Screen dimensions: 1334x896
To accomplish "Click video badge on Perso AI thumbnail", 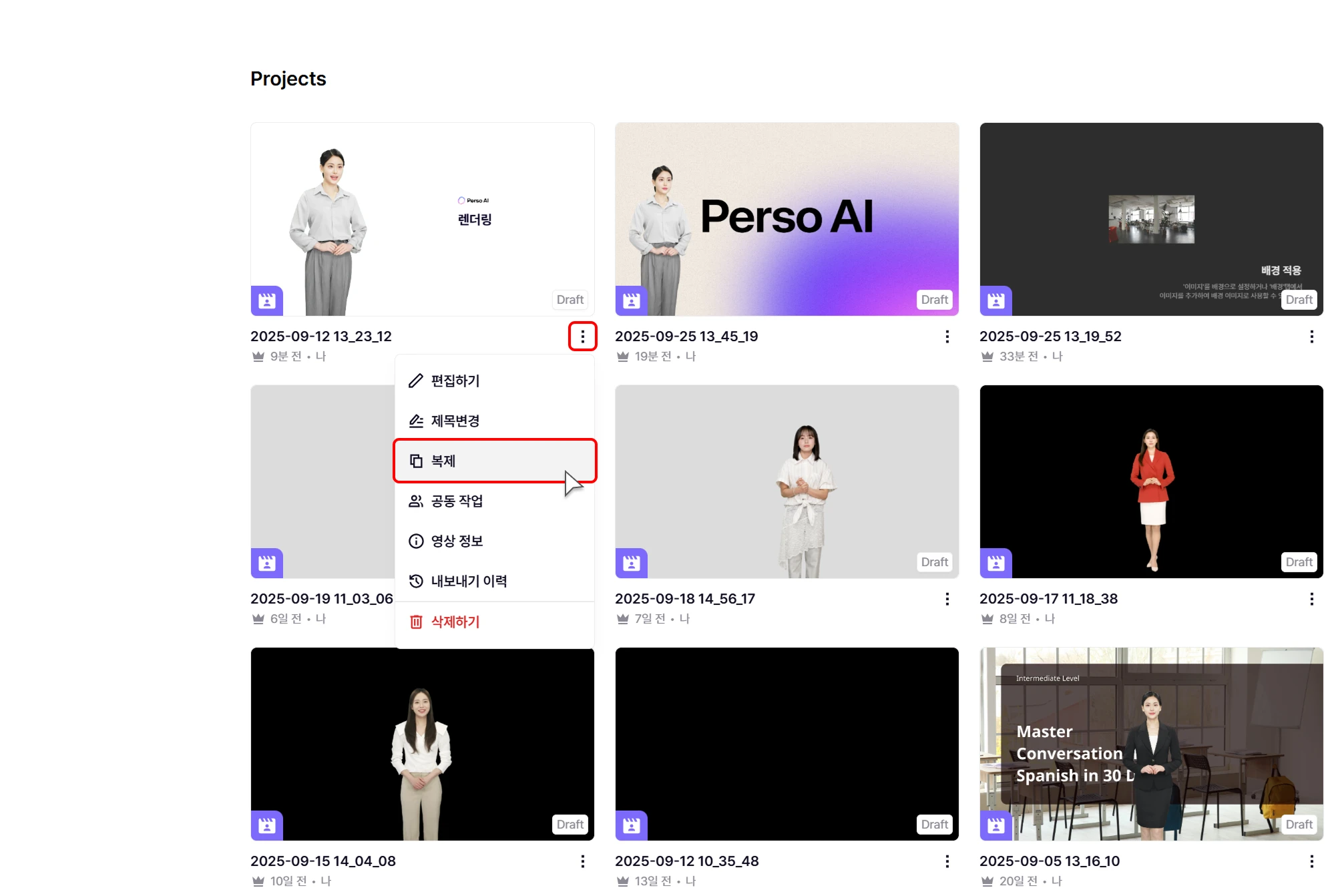I will [x=631, y=301].
